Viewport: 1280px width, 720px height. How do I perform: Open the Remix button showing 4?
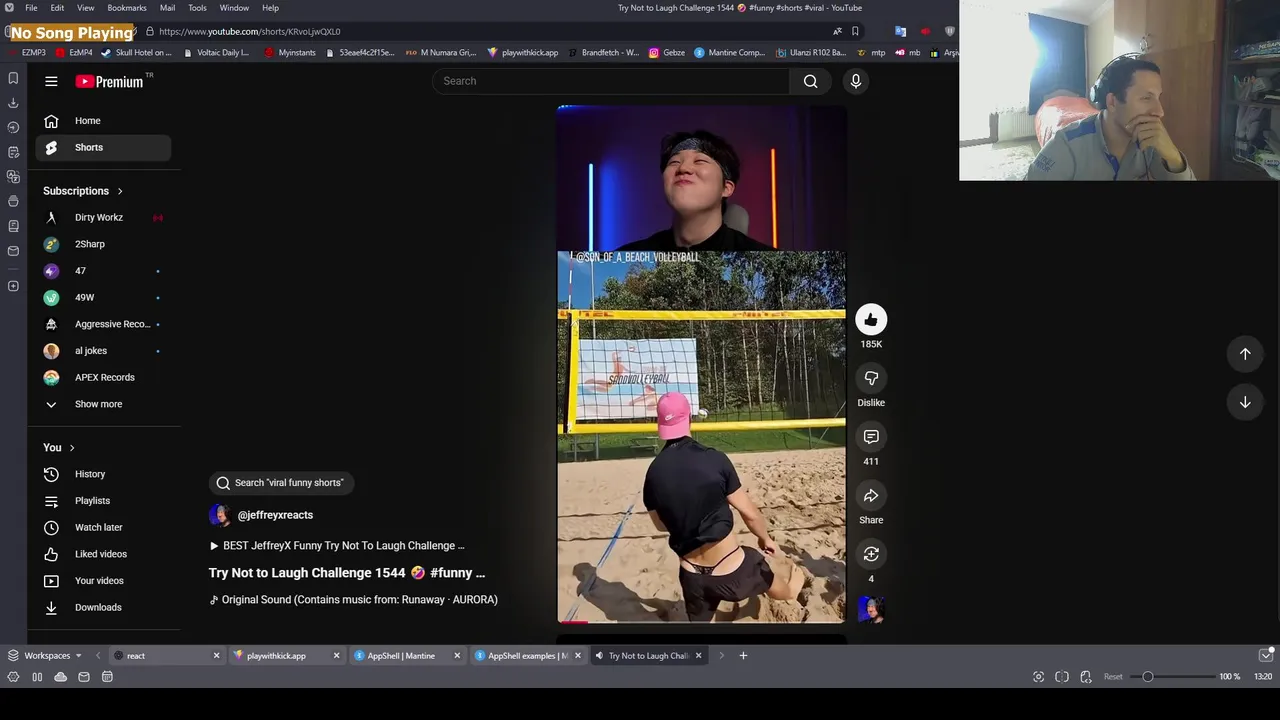click(871, 554)
